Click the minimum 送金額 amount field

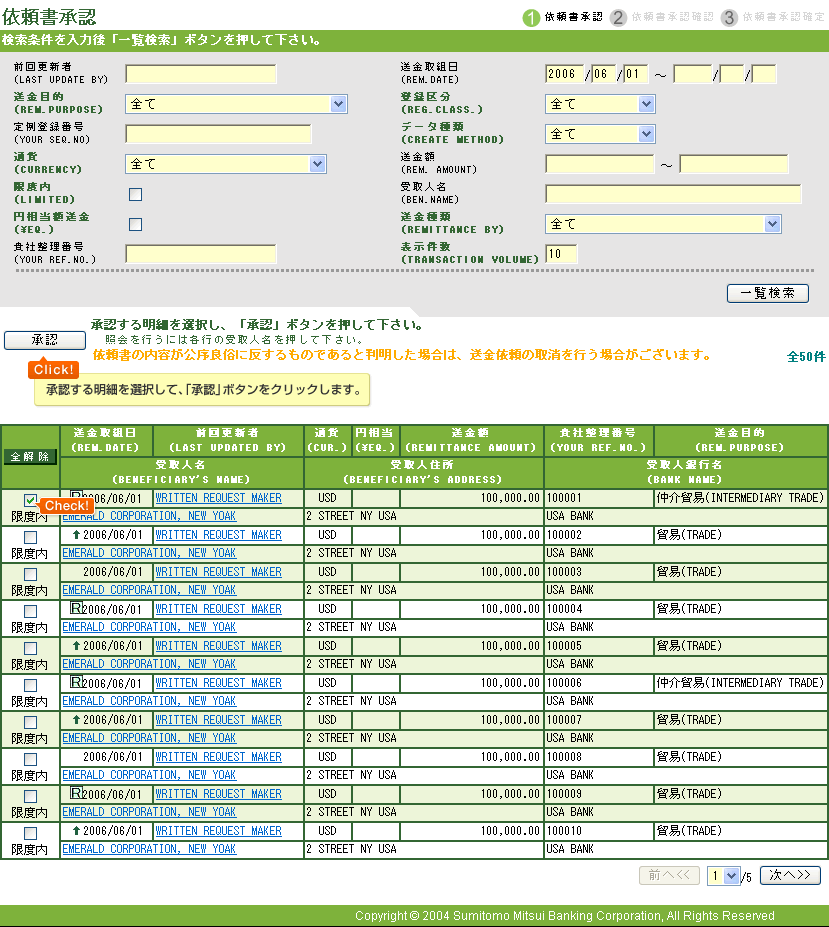[x=600, y=164]
